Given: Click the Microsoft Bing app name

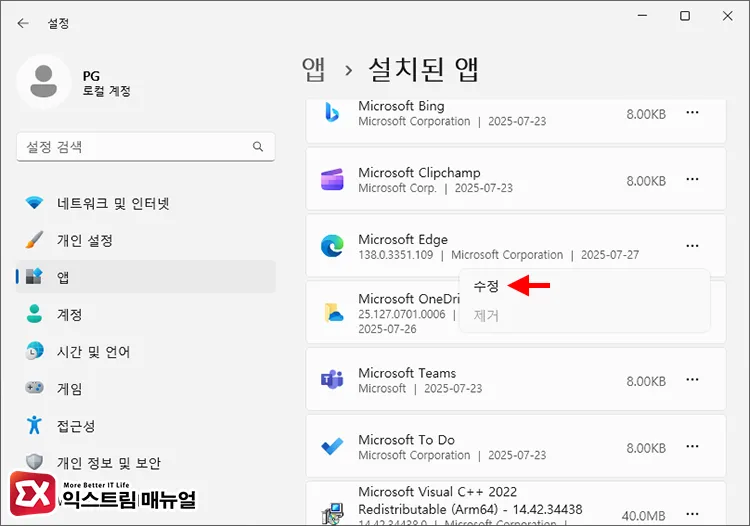Looking at the screenshot, I should (x=401, y=106).
